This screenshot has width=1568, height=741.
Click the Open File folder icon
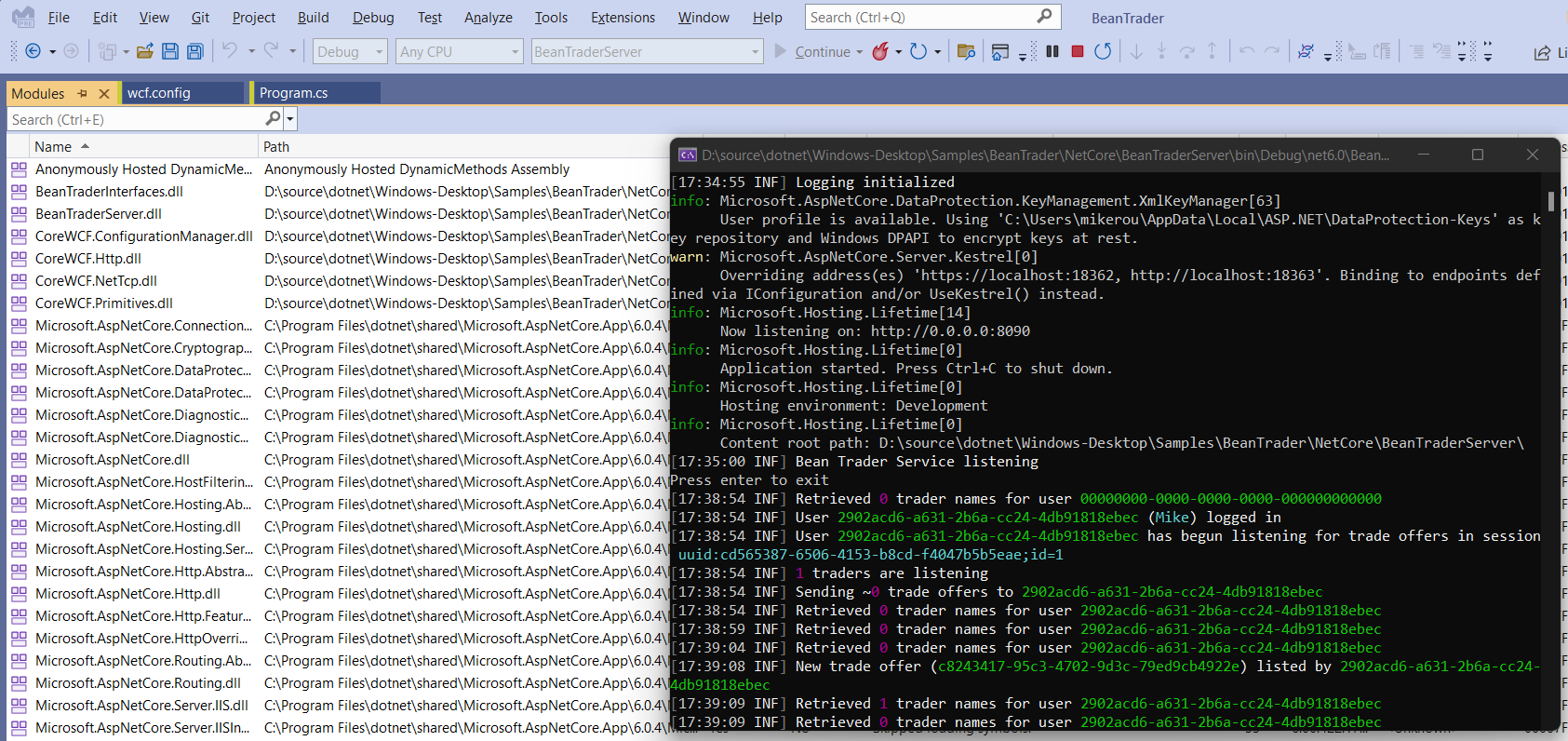click(144, 51)
